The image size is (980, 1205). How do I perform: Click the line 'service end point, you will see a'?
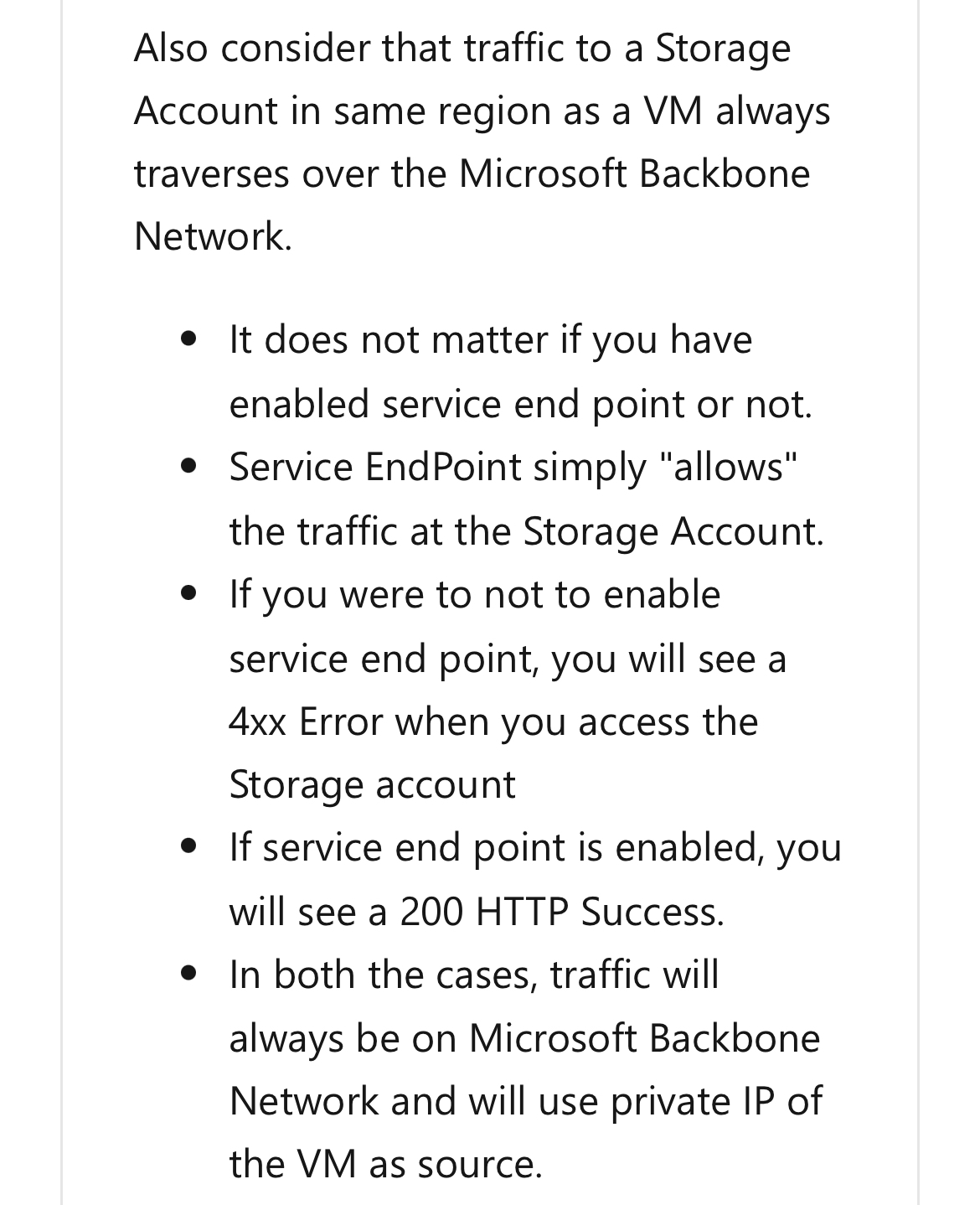(508, 659)
